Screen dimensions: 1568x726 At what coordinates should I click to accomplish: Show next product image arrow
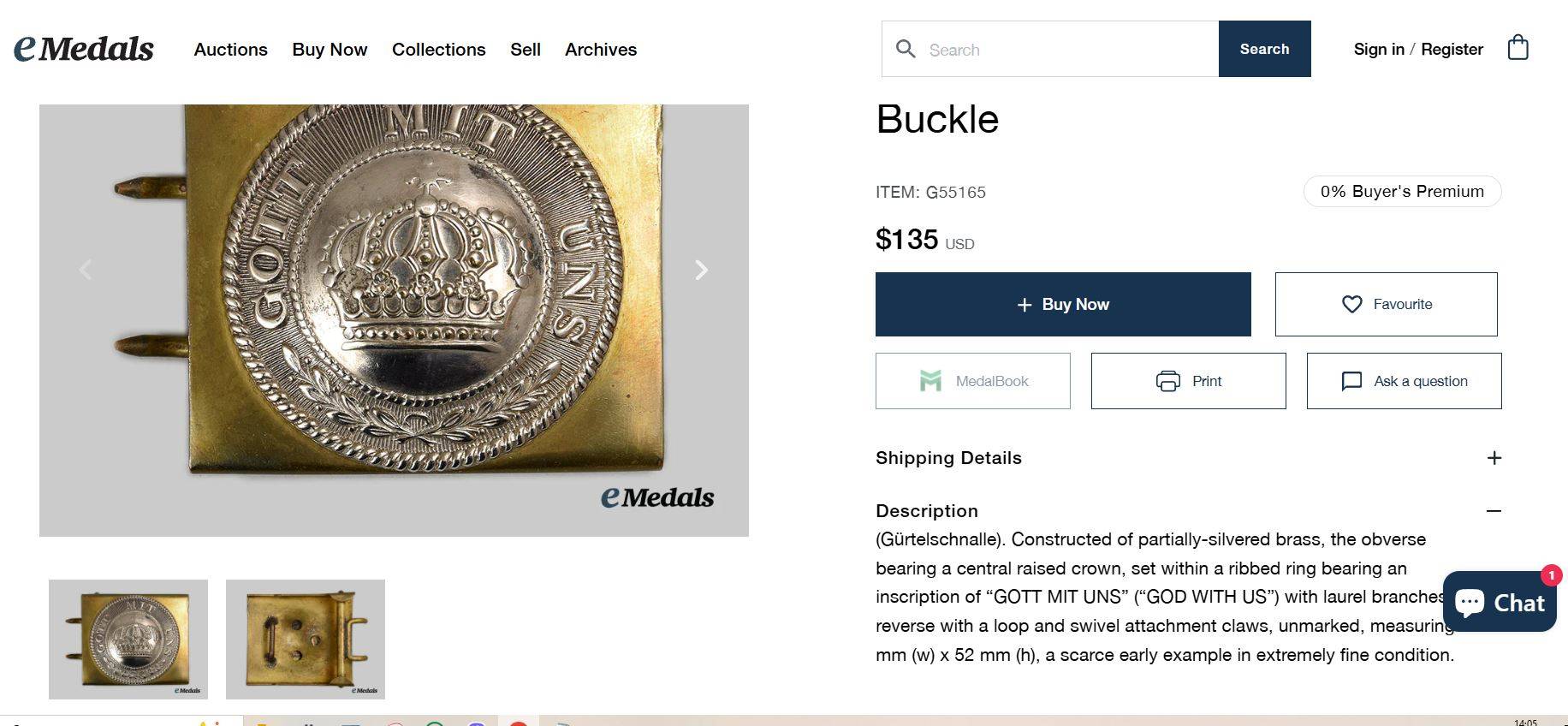(x=701, y=271)
